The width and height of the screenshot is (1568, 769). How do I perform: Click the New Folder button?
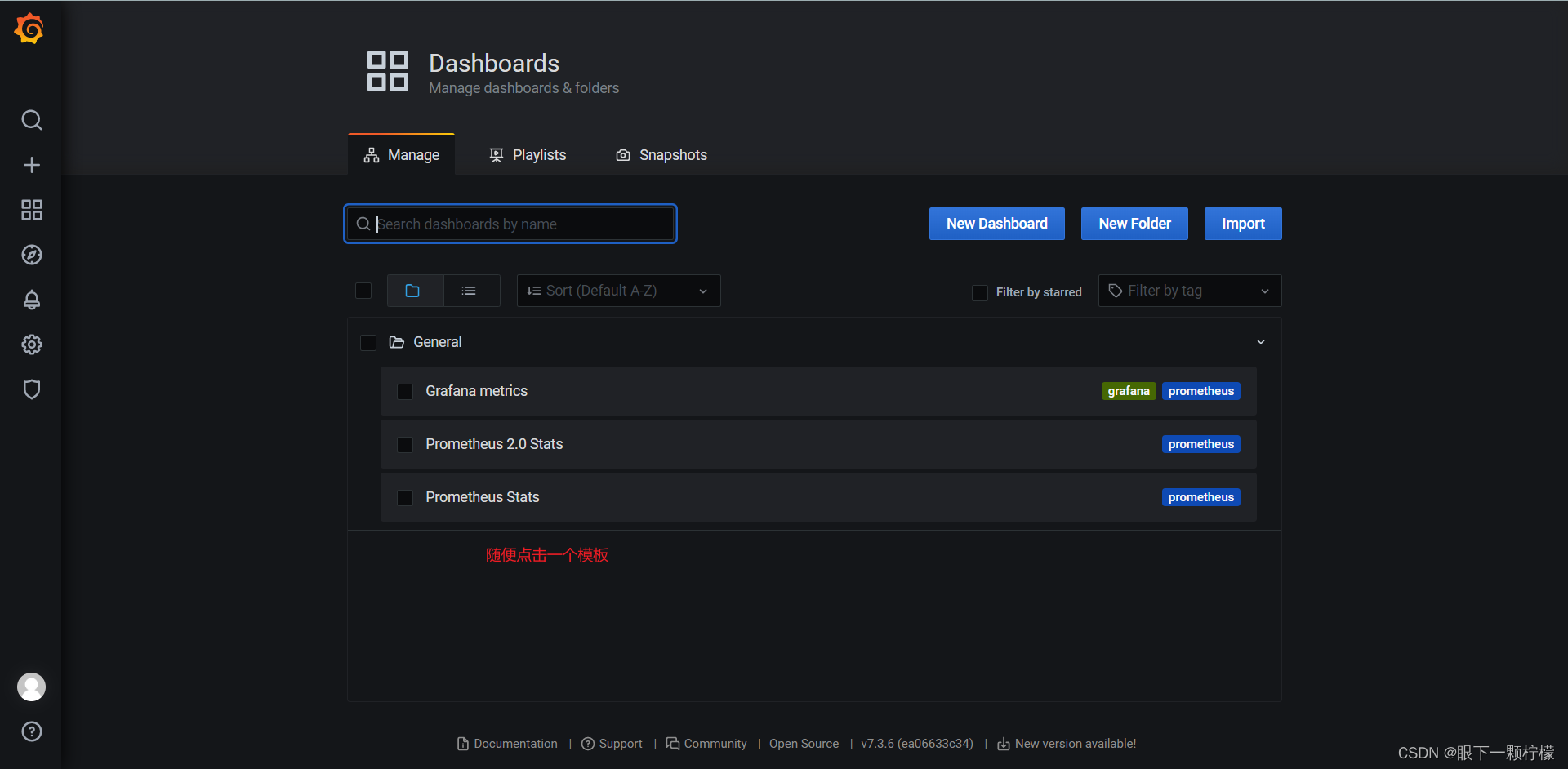coord(1134,224)
